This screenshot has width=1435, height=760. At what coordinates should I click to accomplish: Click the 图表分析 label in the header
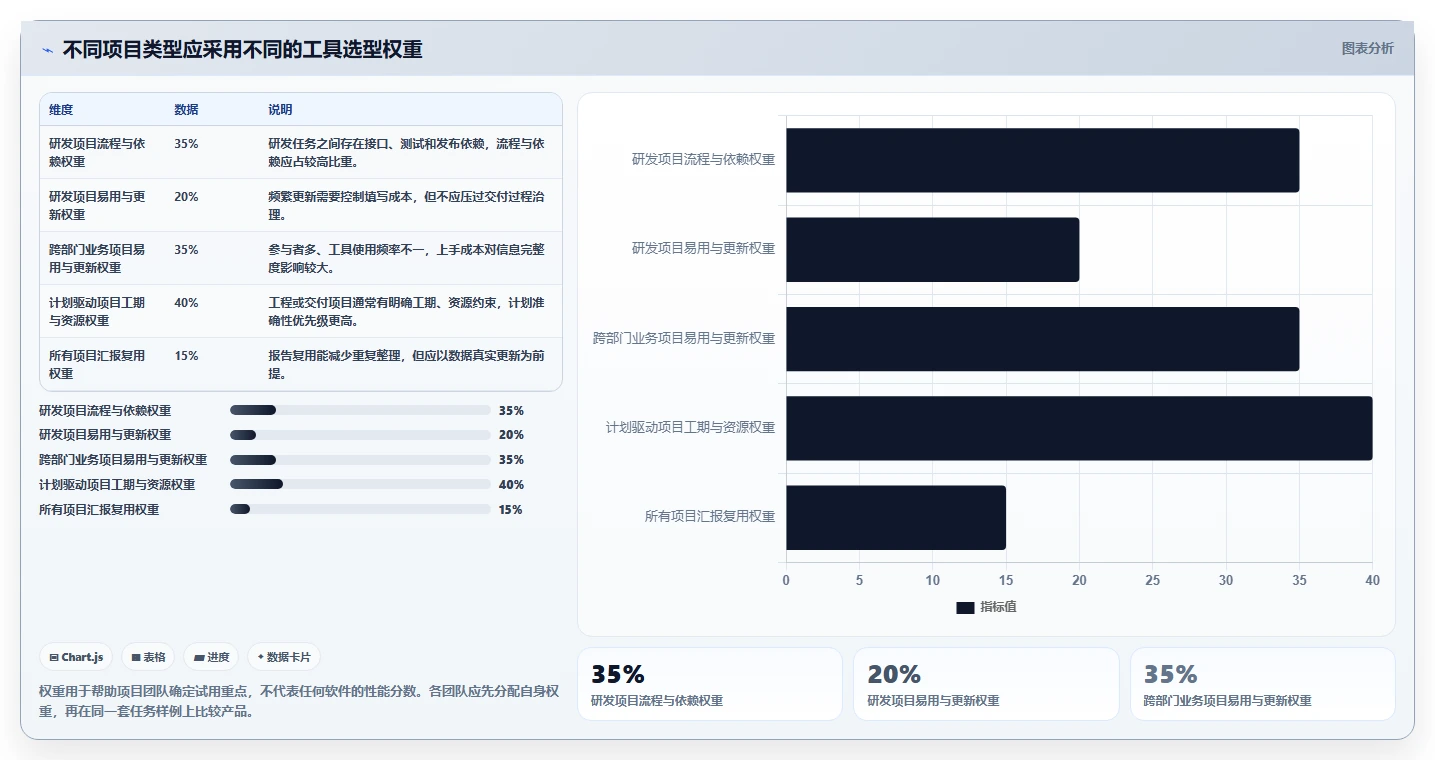pos(1367,48)
